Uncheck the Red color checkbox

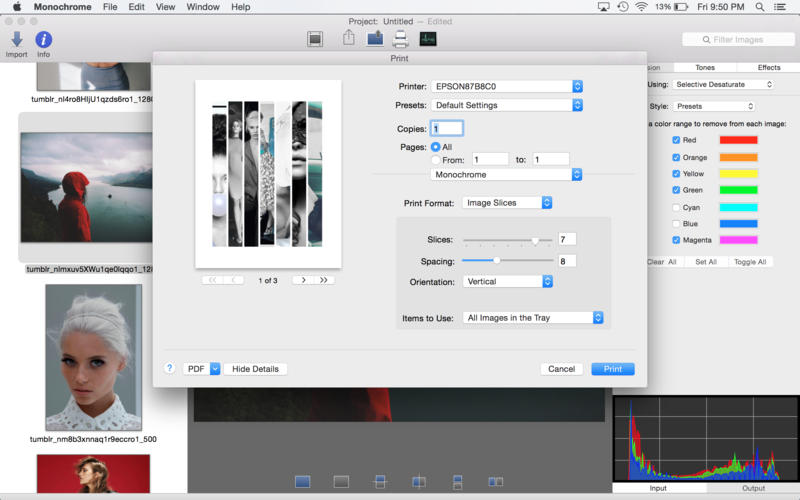pyautogui.click(x=677, y=140)
